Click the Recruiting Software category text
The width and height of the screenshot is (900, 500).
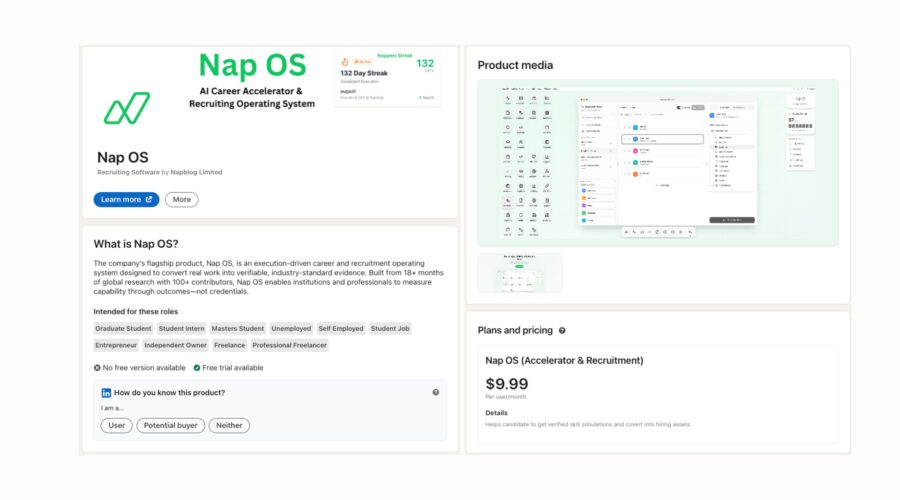pos(128,172)
